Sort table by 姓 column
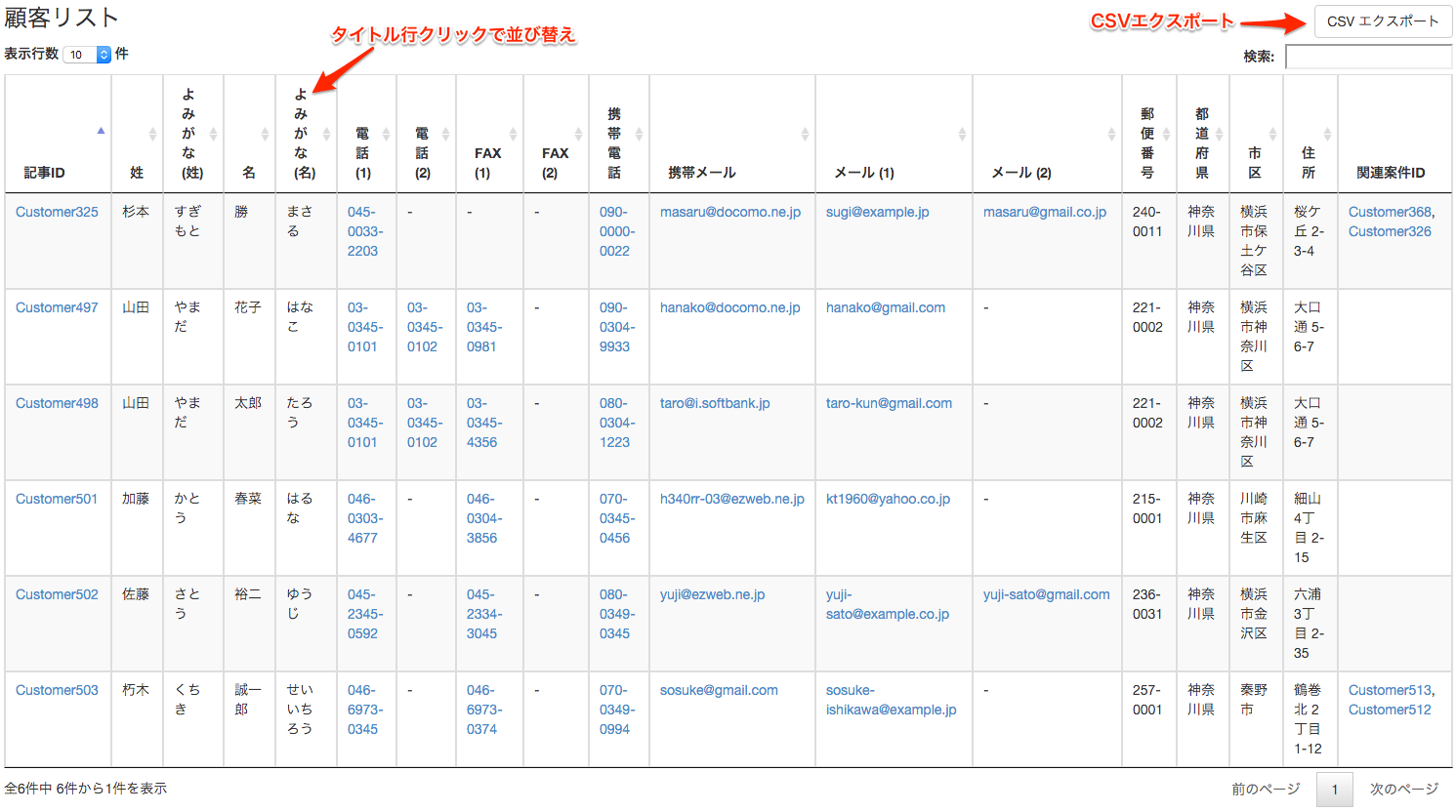The width and height of the screenshot is (1456, 812). (x=152, y=134)
